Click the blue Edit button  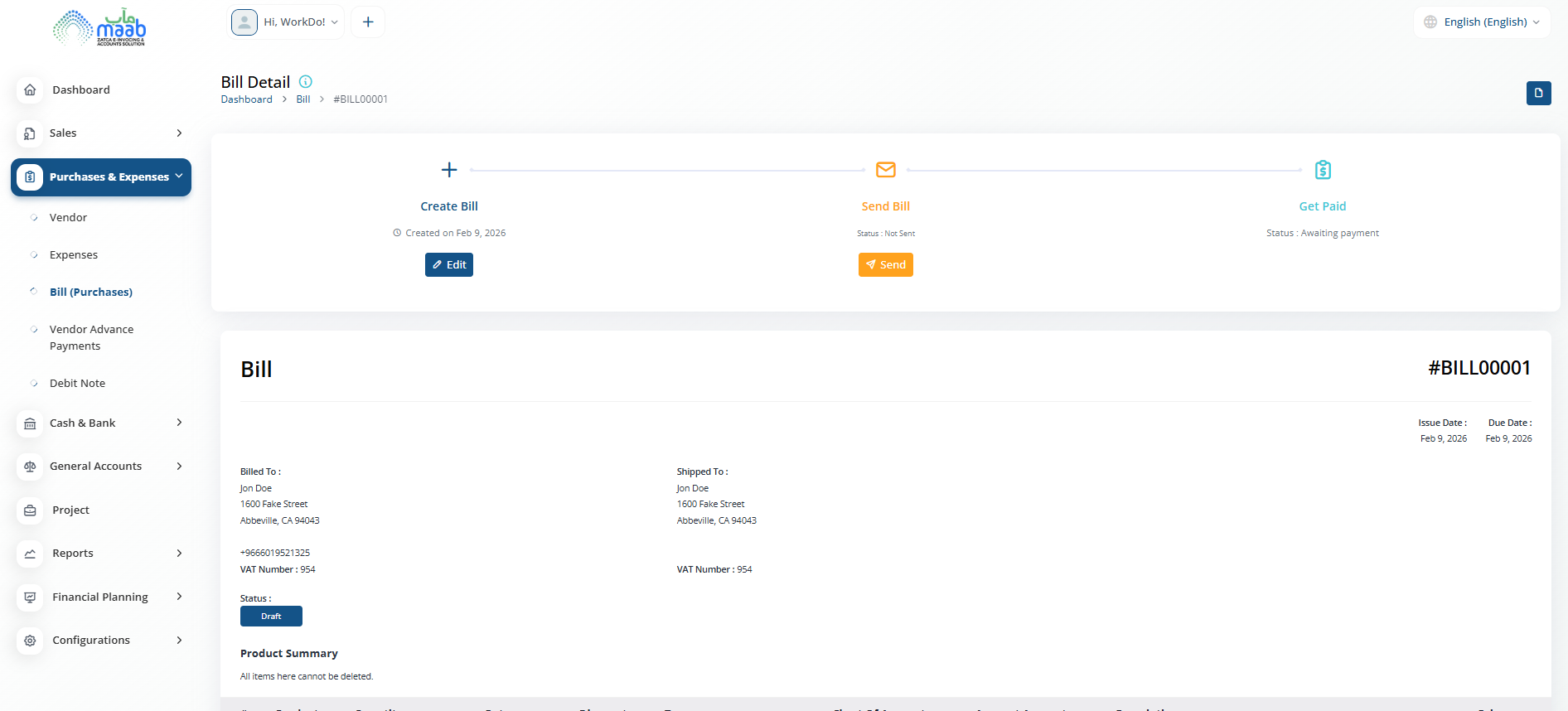click(x=449, y=265)
